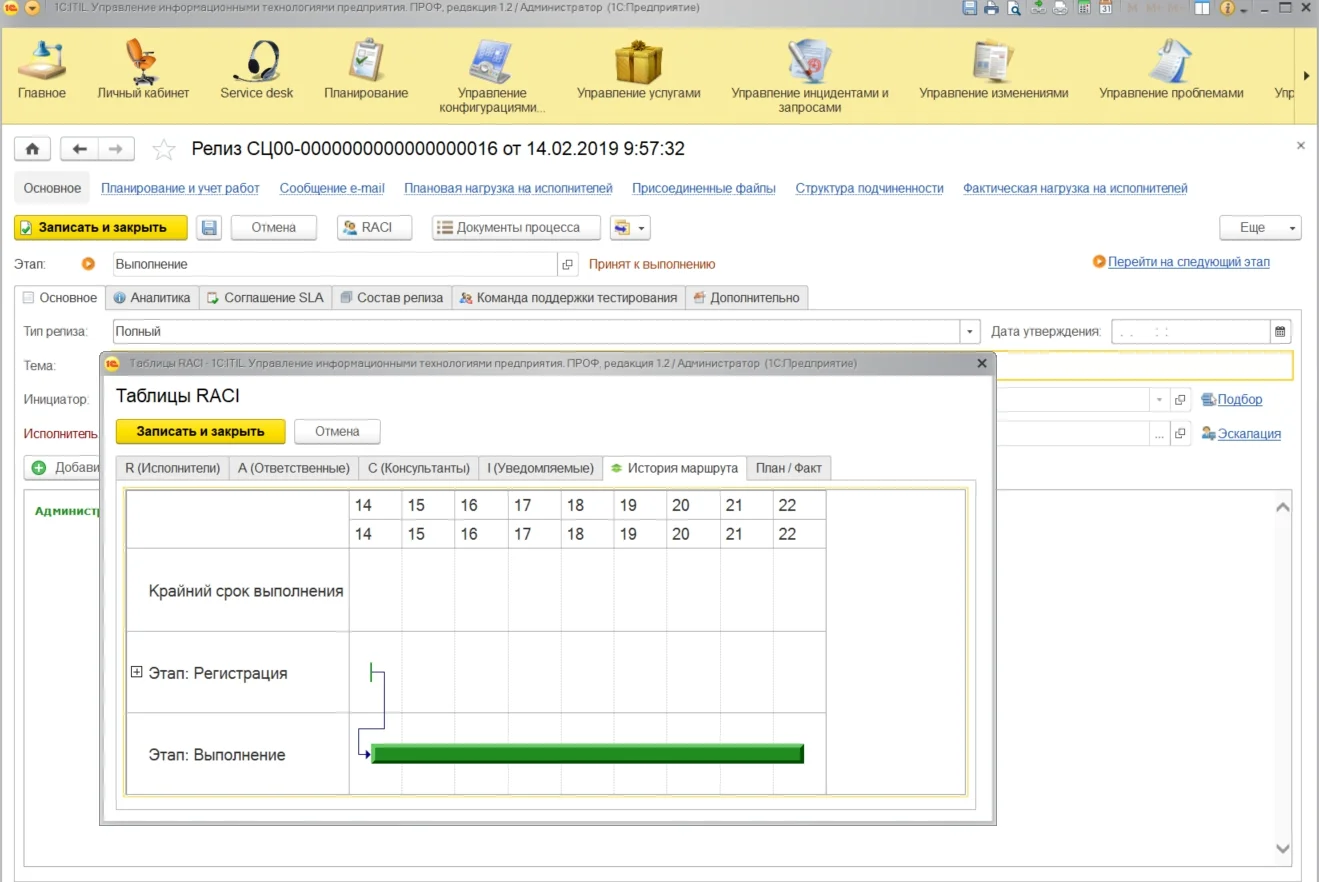
Task: Switch to the План / Факт tab
Action: click(789, 468)
